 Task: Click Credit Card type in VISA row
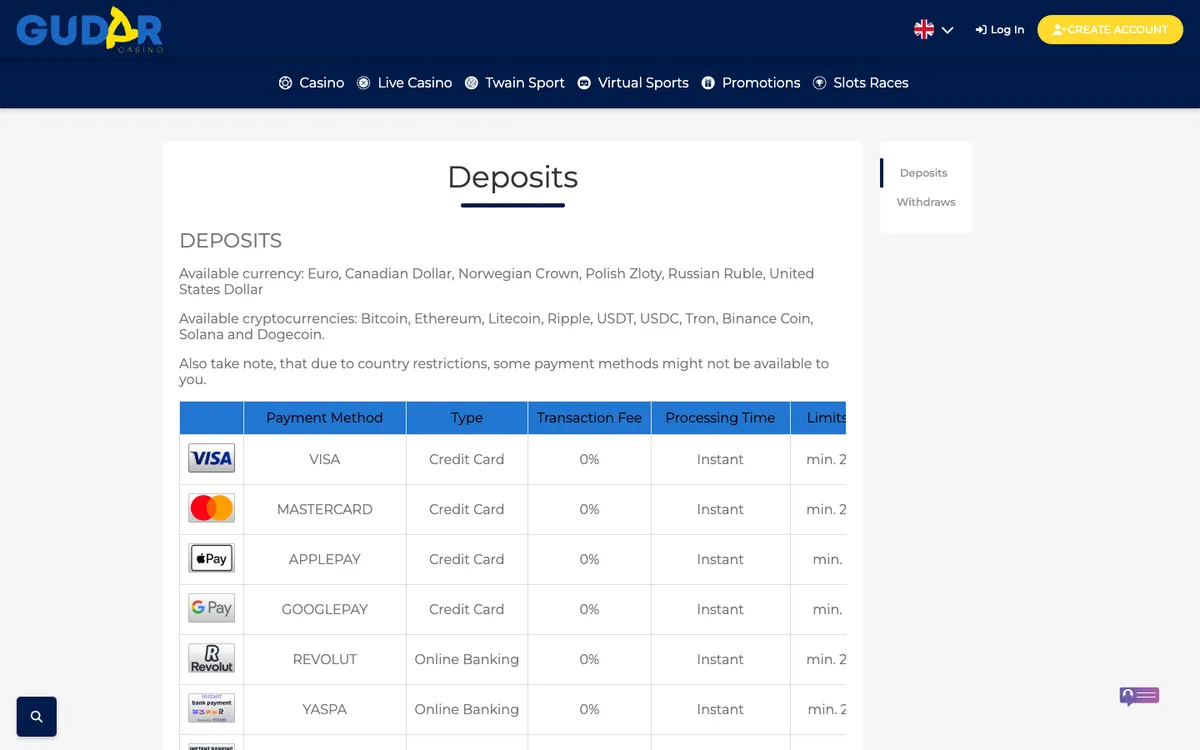(x=467, y=459)
